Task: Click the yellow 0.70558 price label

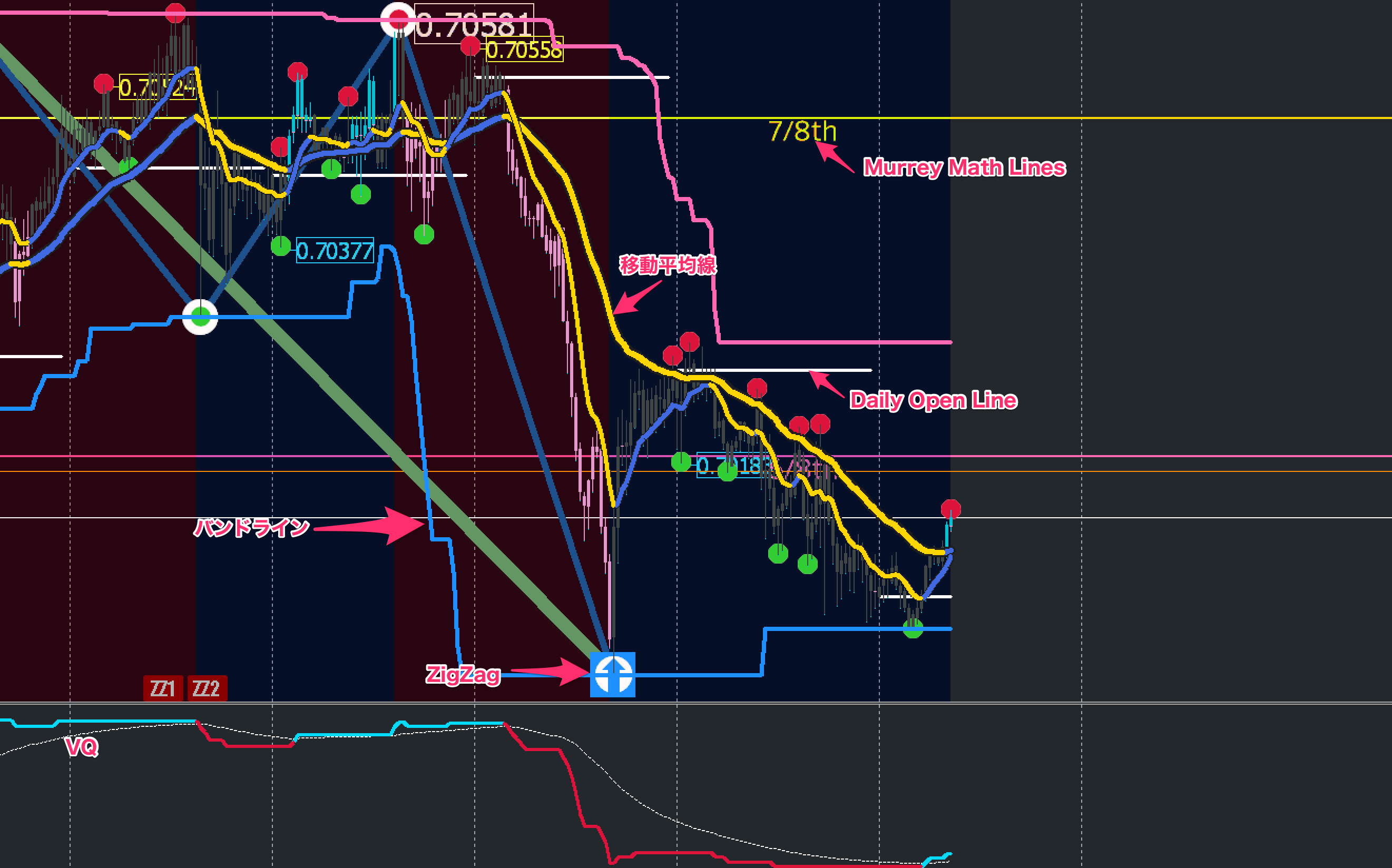Action: (x=524, y=50)
